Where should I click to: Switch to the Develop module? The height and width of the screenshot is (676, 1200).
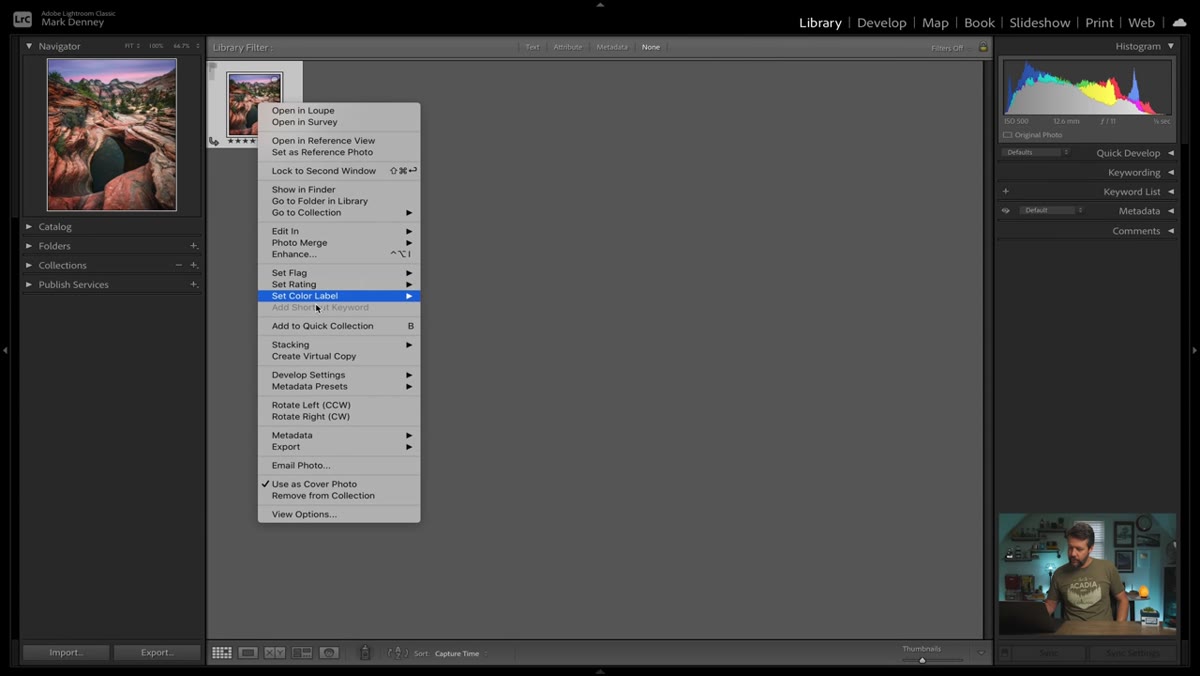[881, 22]
